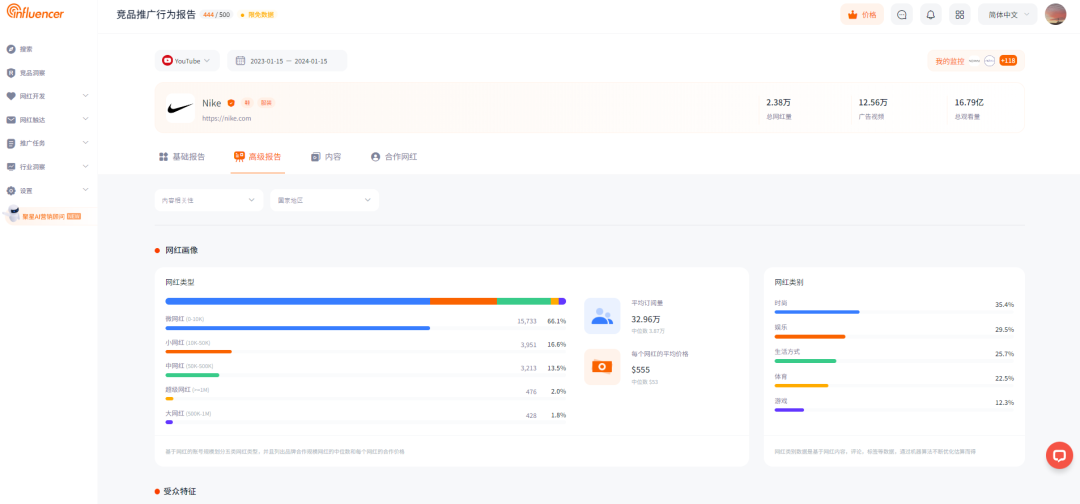
Task: Click the circular brand avatar in 我的监控
Action: pyautogui.click(x=990, y=61)
